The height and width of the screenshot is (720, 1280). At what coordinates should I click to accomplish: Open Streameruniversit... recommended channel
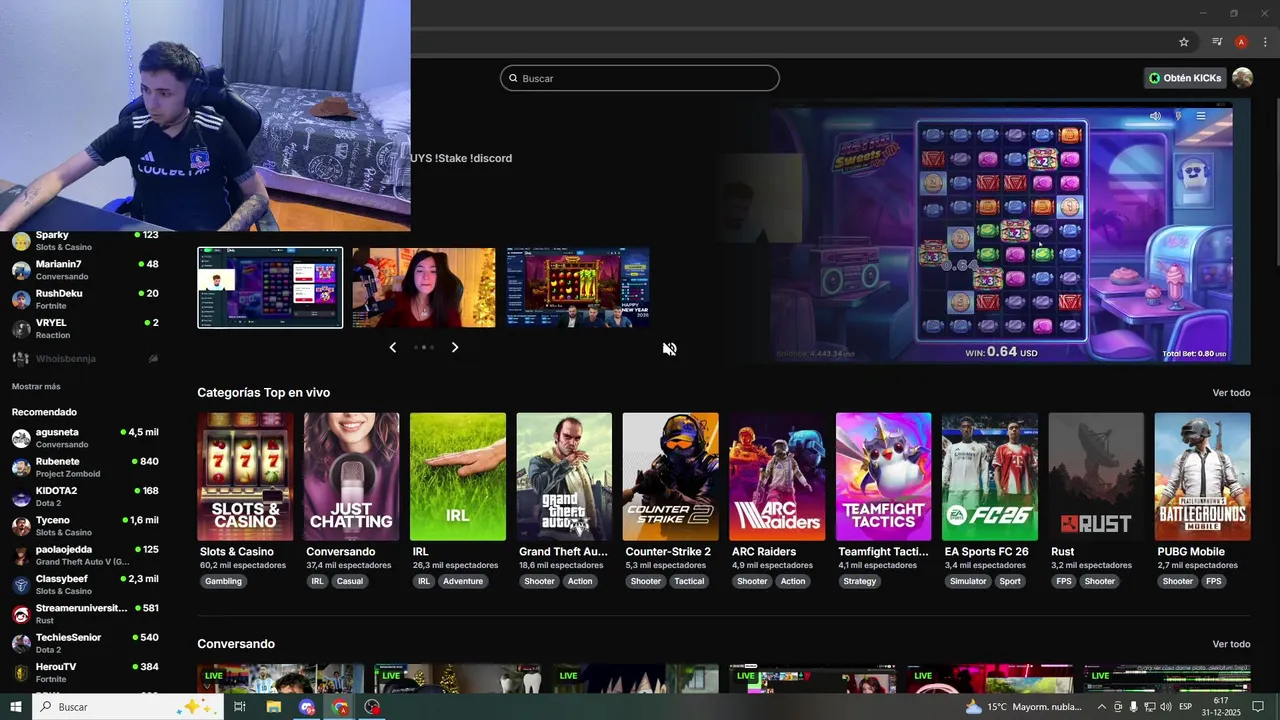click(x=85, y=613)
